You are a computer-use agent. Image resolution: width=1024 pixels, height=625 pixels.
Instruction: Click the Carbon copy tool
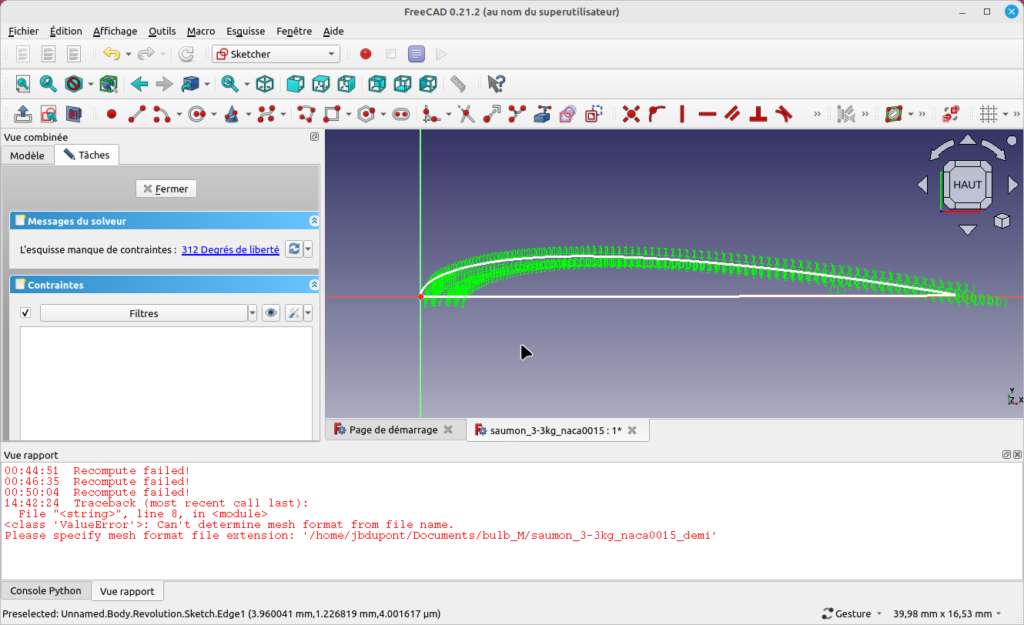tap(568, 114)
